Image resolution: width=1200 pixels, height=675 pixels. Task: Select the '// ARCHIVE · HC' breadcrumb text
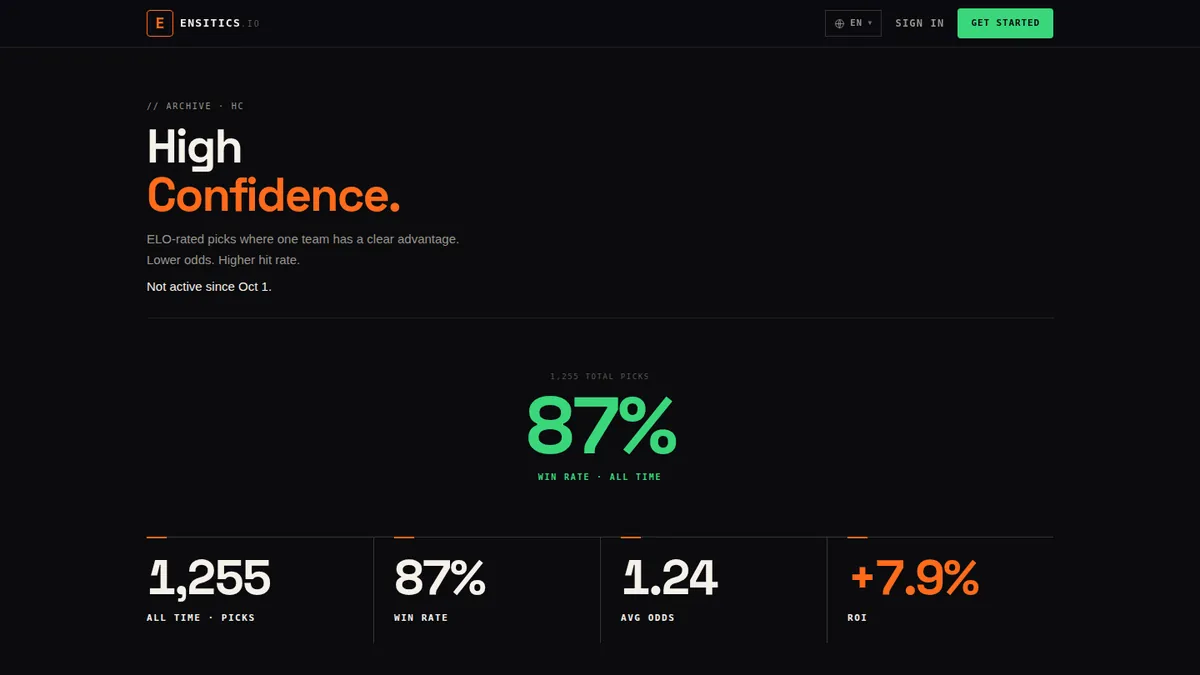(195, 106)
